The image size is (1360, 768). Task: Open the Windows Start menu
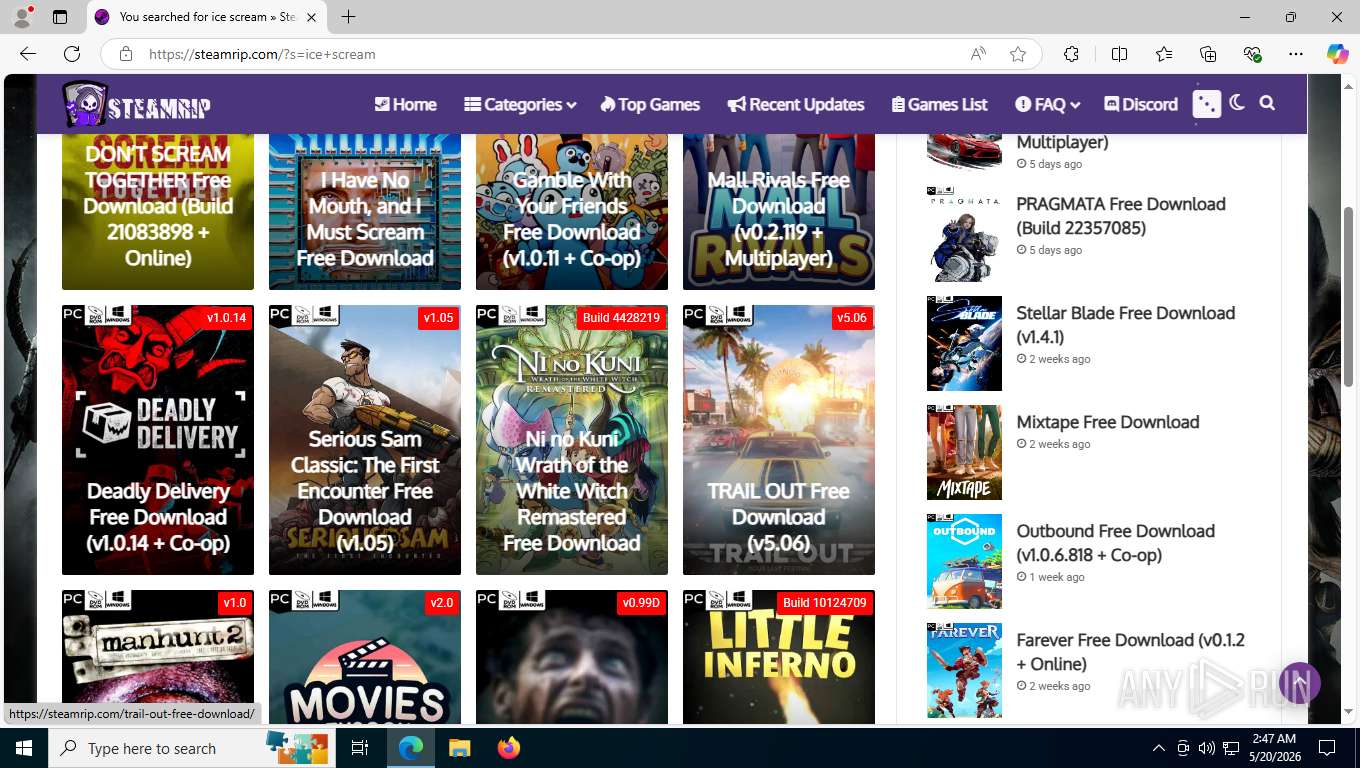(24, 748)
